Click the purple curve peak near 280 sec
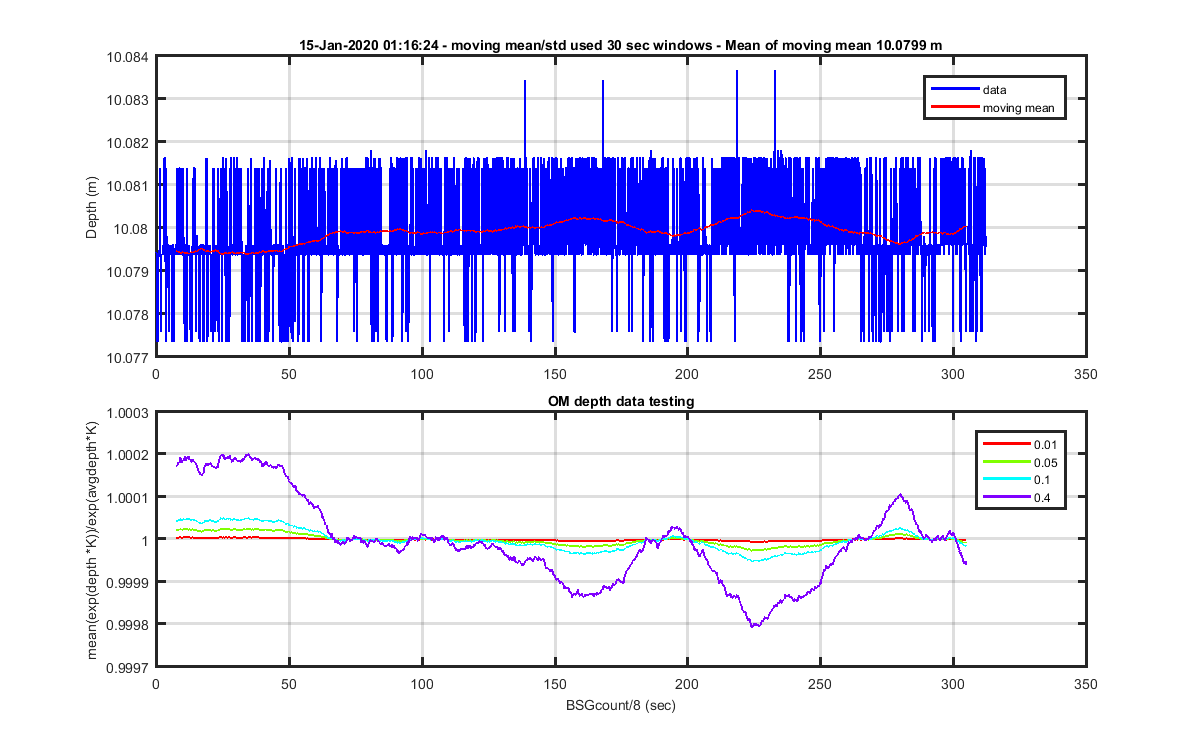 click(x=901, y=495)
